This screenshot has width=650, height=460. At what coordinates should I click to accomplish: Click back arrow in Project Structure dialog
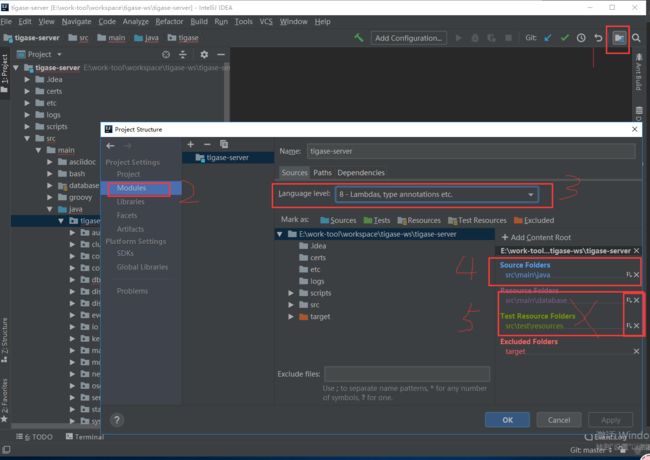click(x=110, y=146)
